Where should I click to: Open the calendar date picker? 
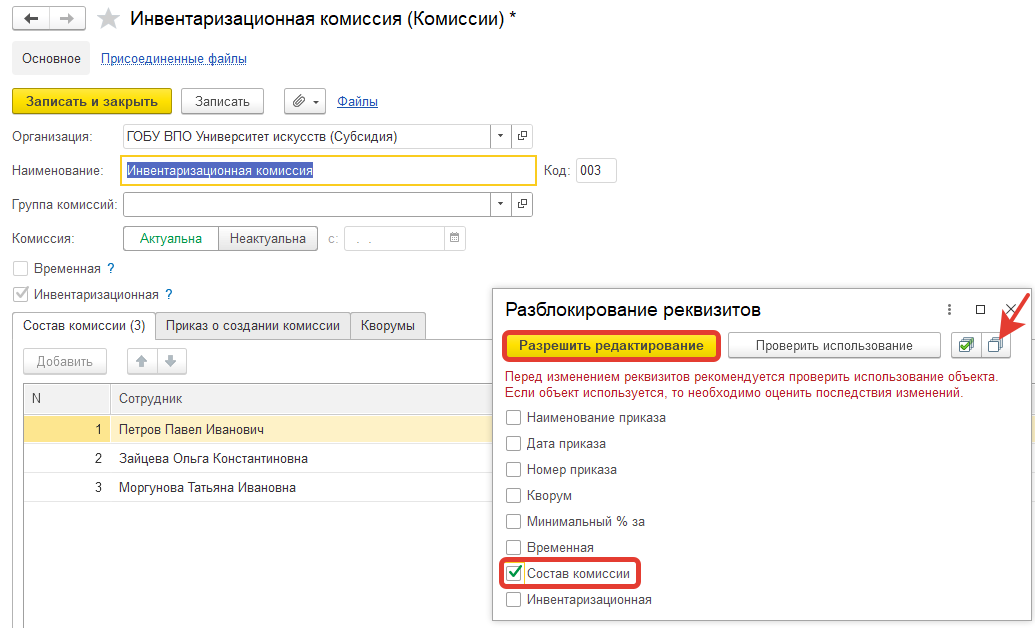click(454, 239)
